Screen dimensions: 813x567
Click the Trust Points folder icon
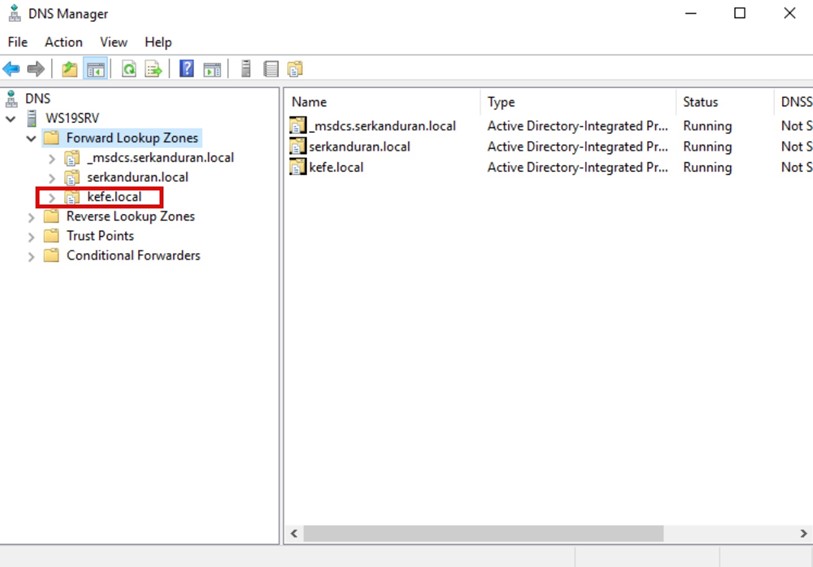pos(51,236)
